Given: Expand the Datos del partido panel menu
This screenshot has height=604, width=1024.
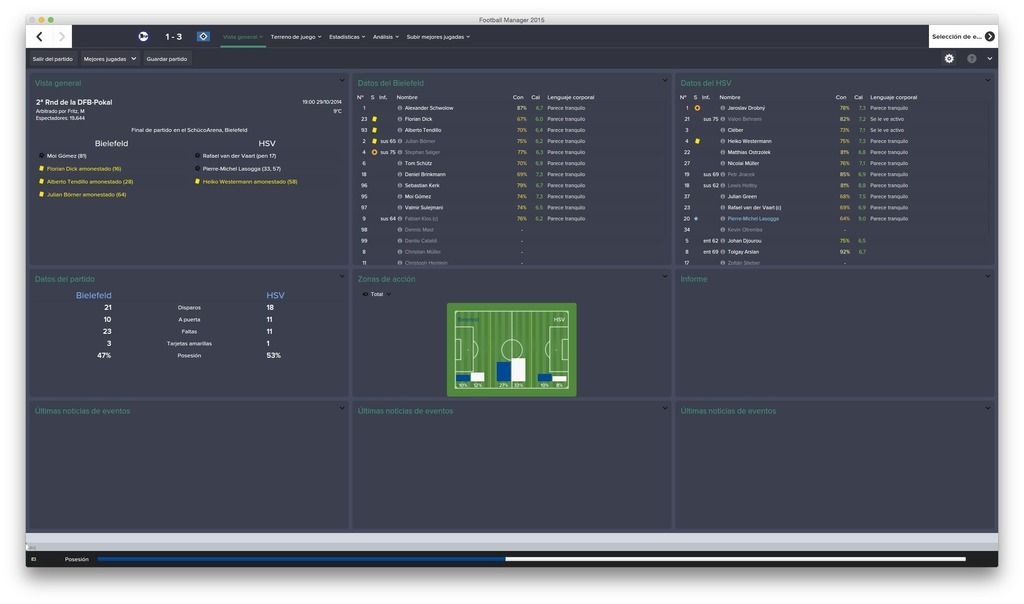Looking at the screenshot, I should pyautogui.click(x=342, y=277).
